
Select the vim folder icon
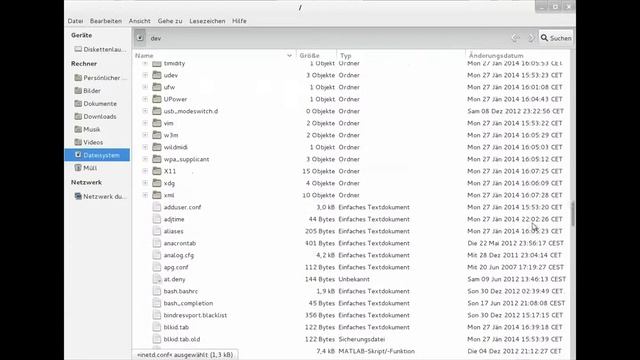[x=157, y=123]
